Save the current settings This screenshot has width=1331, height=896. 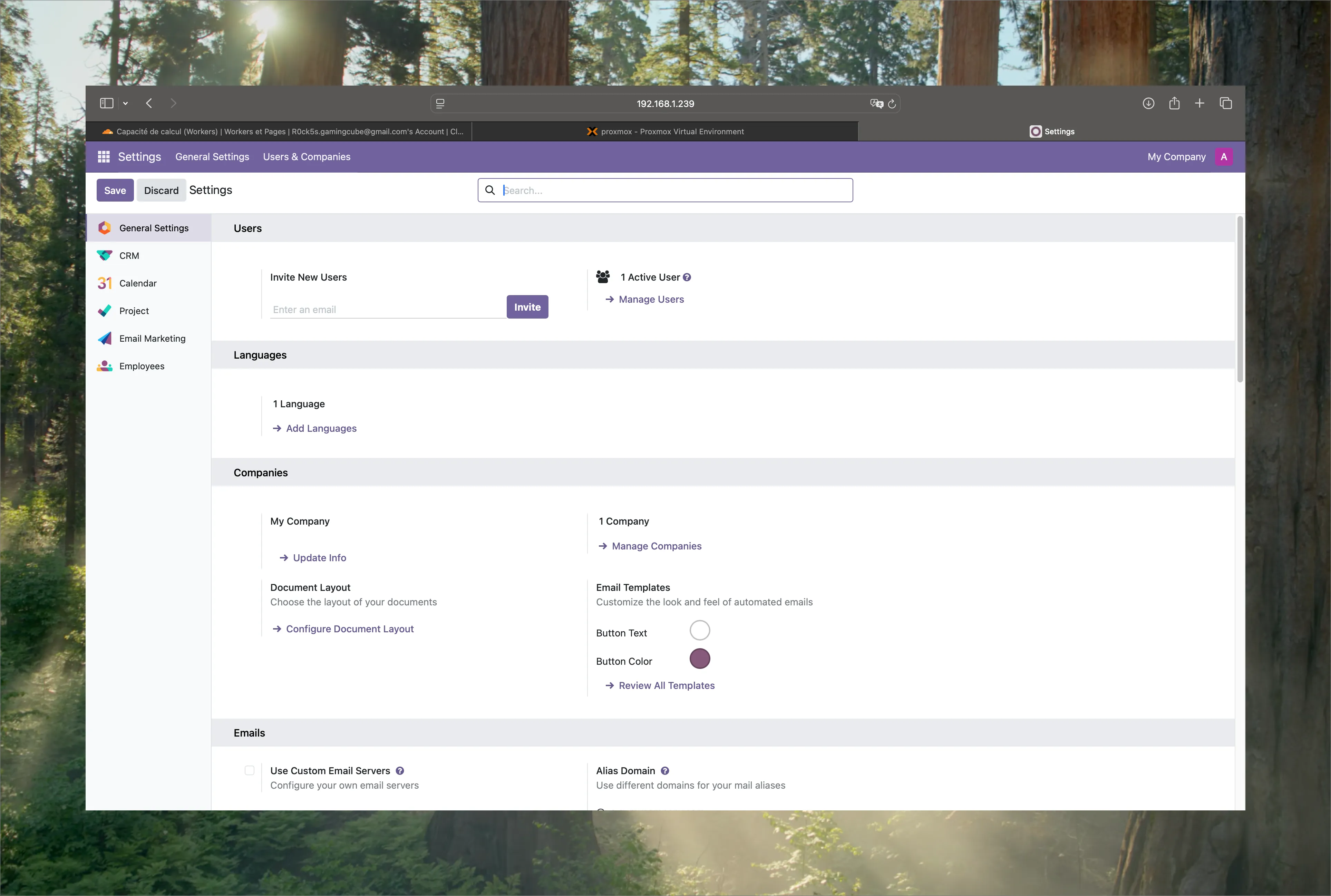click(x=115, y=190)
